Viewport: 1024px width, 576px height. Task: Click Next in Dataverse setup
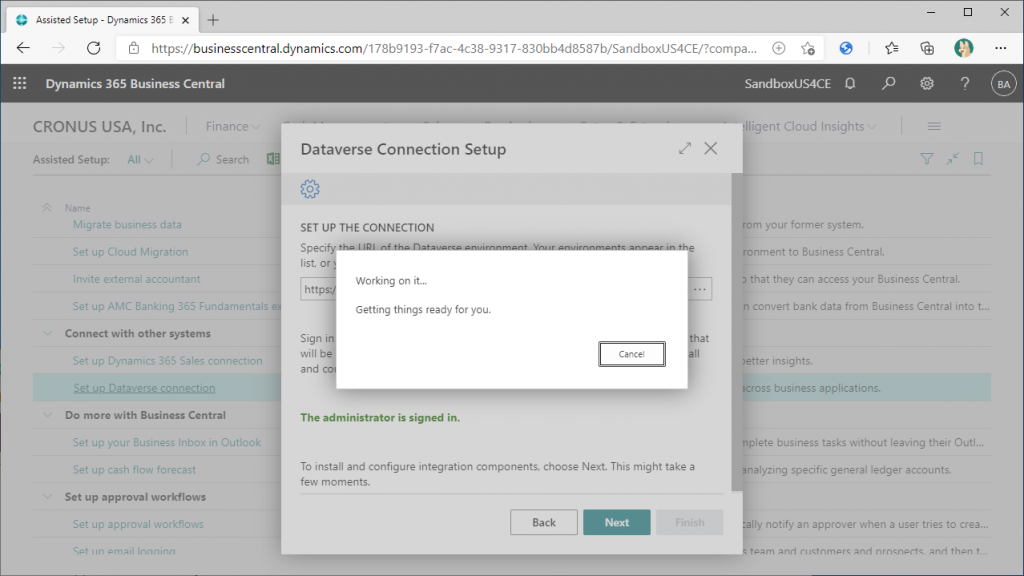616,522
